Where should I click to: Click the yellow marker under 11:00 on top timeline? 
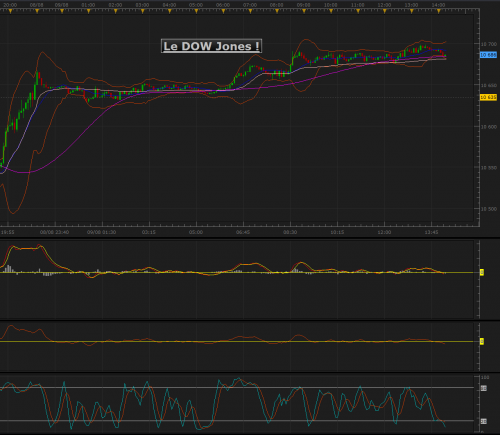(358, 11)
